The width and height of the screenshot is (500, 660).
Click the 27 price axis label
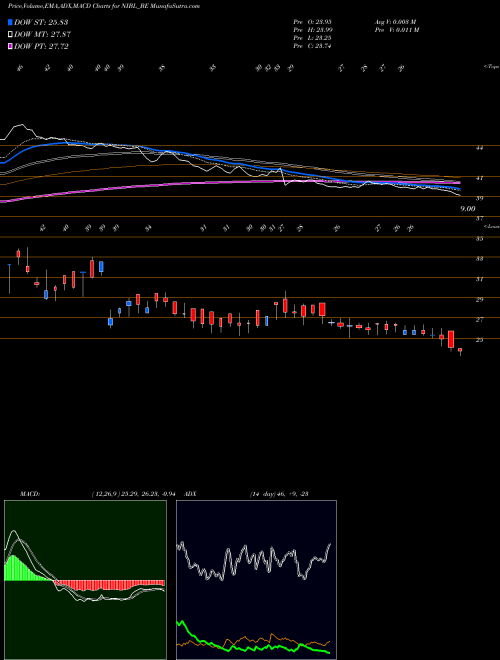[479, 320]
